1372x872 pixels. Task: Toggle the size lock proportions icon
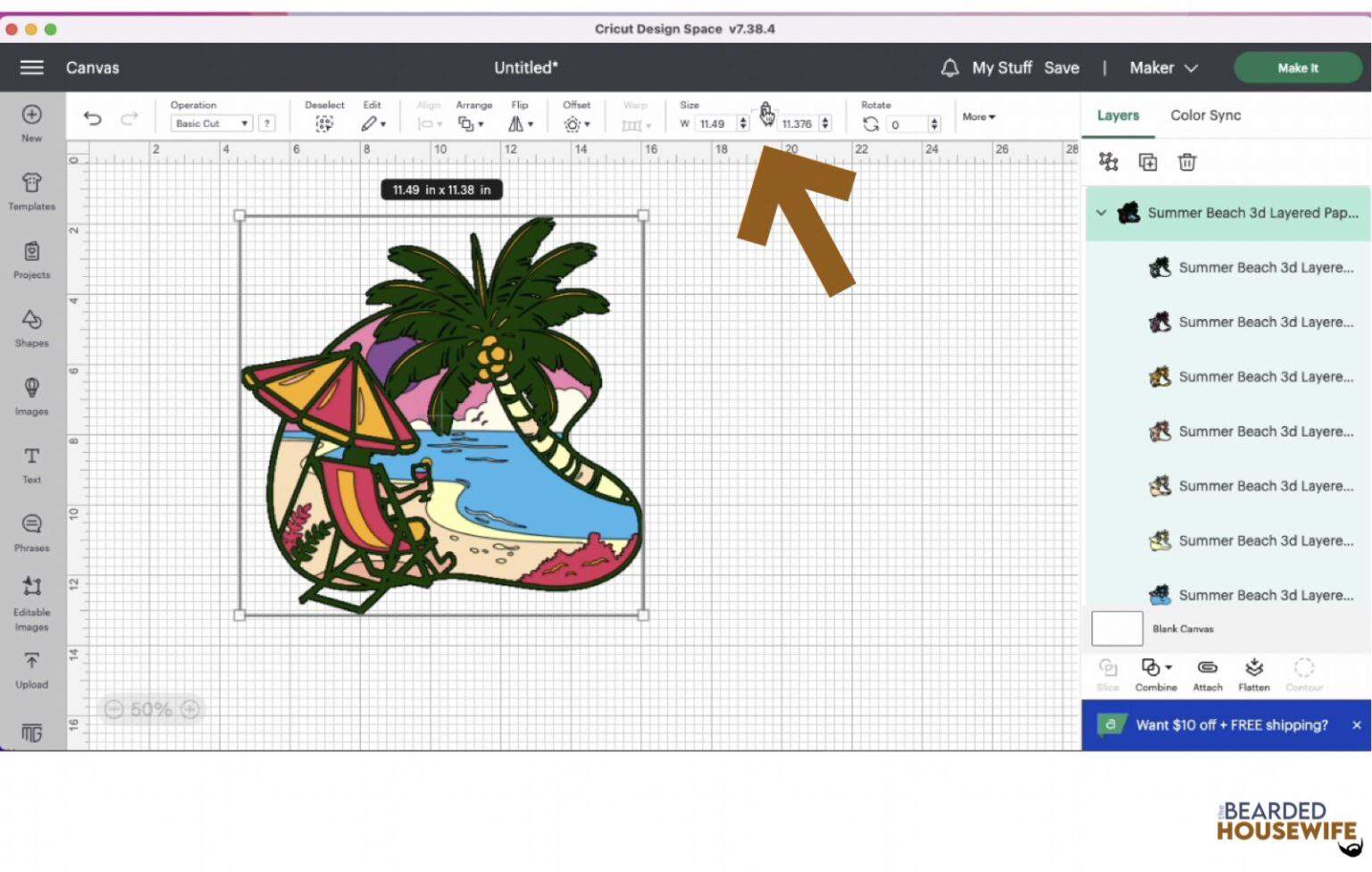point(766,114)
